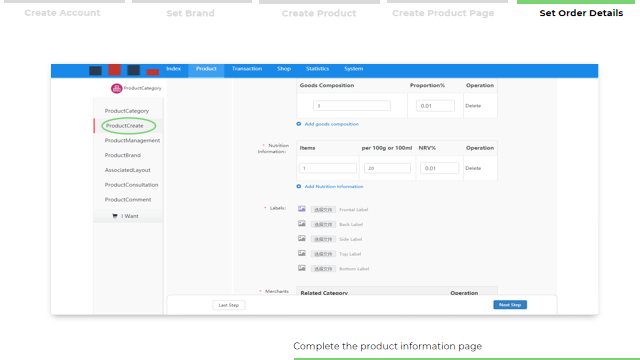
Task: Open the Statistics tab
Action: [x=318, y=69]
